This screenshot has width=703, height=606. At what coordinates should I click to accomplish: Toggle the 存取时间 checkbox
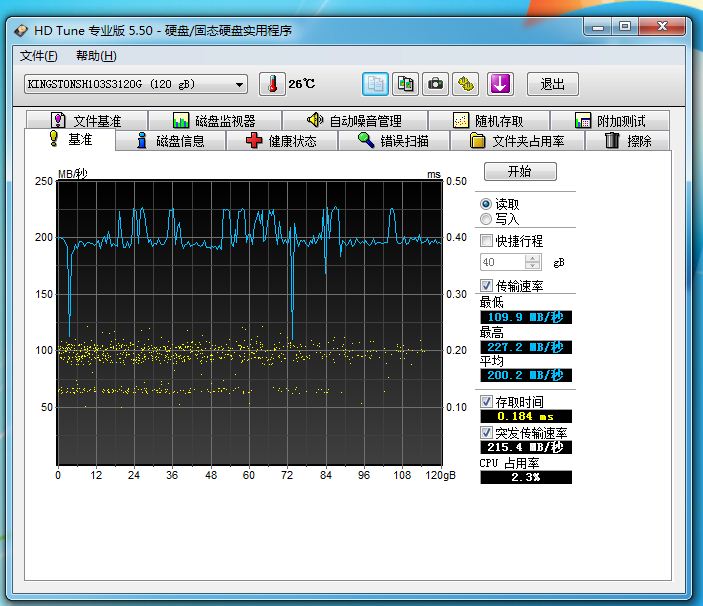click(486, 401)
